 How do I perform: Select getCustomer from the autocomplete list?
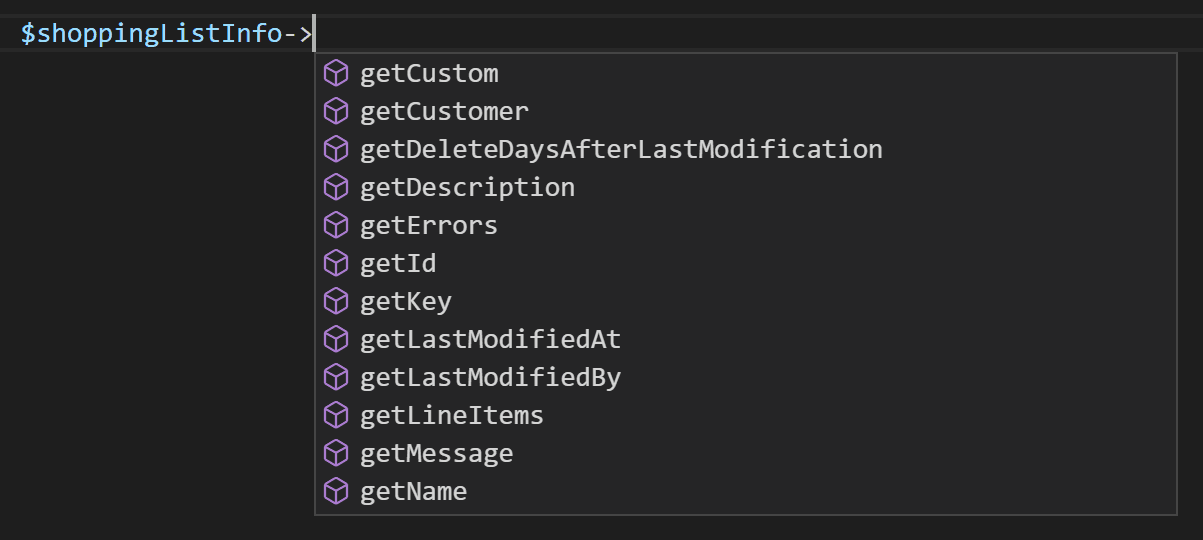point(444,112)
